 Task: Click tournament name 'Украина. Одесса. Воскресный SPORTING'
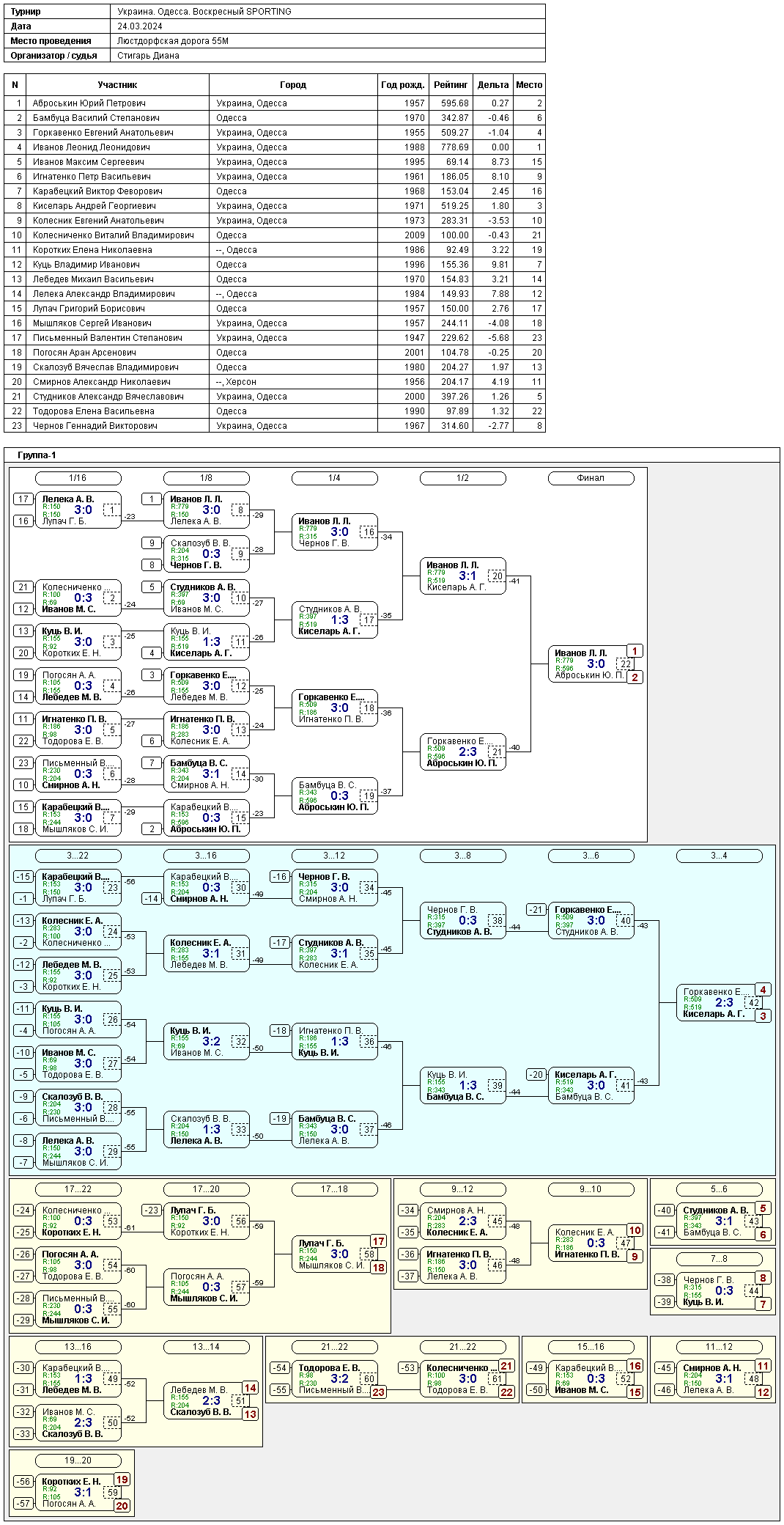(x=204, y=12)
